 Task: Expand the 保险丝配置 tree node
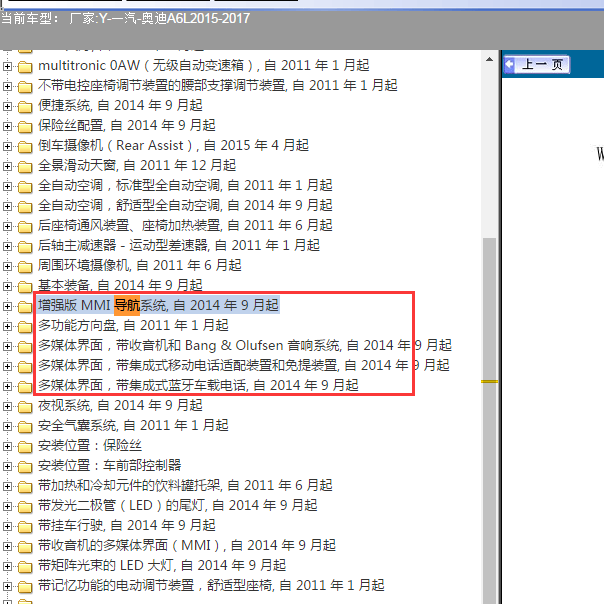[x=7, y=126]
